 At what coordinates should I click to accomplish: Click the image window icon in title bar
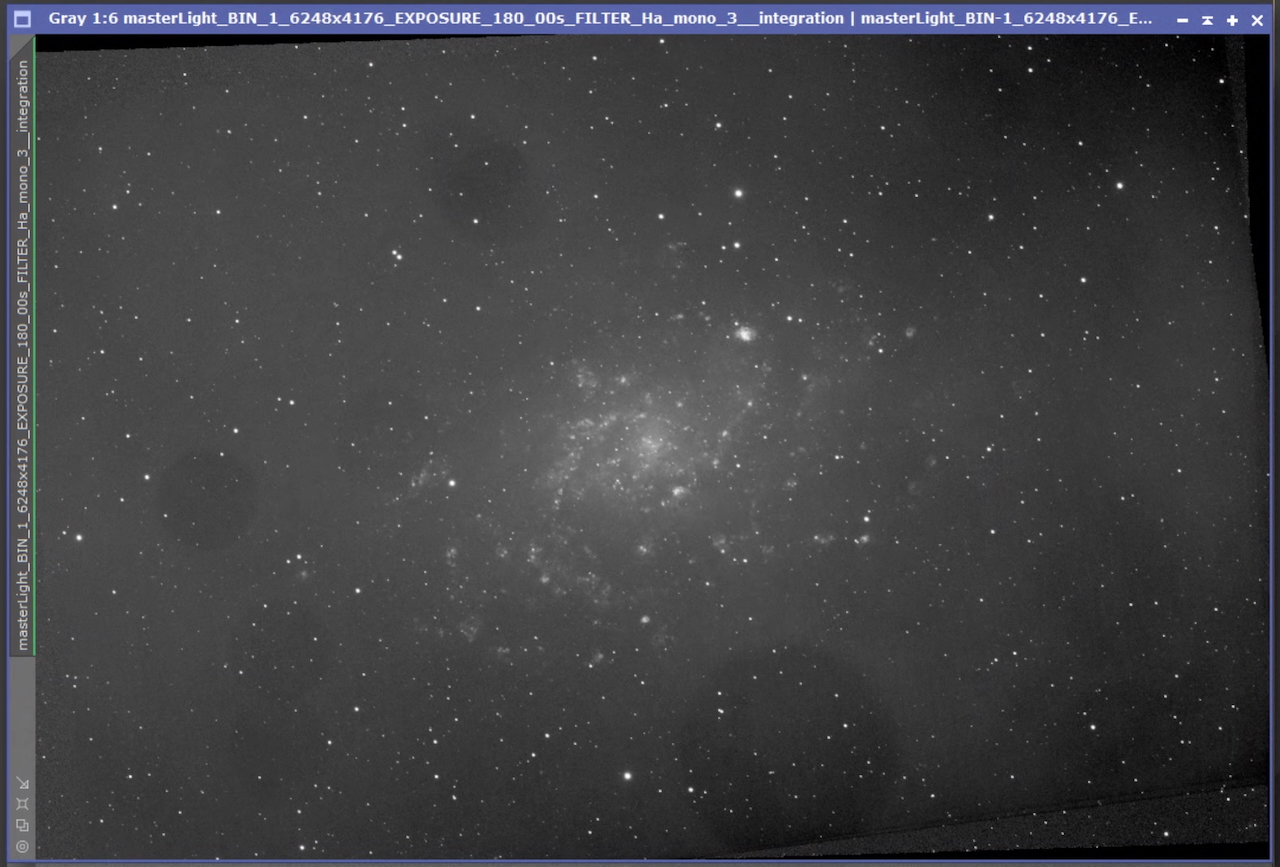coord(22,19)
